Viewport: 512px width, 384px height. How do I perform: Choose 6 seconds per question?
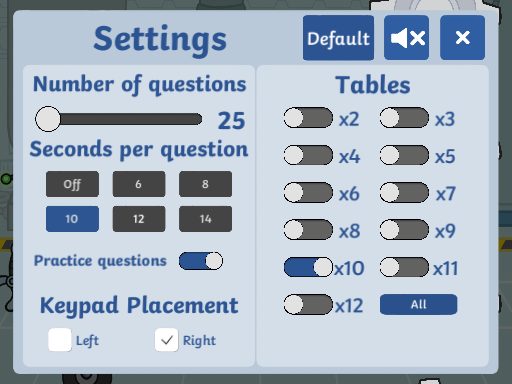[x=139, y=184]
